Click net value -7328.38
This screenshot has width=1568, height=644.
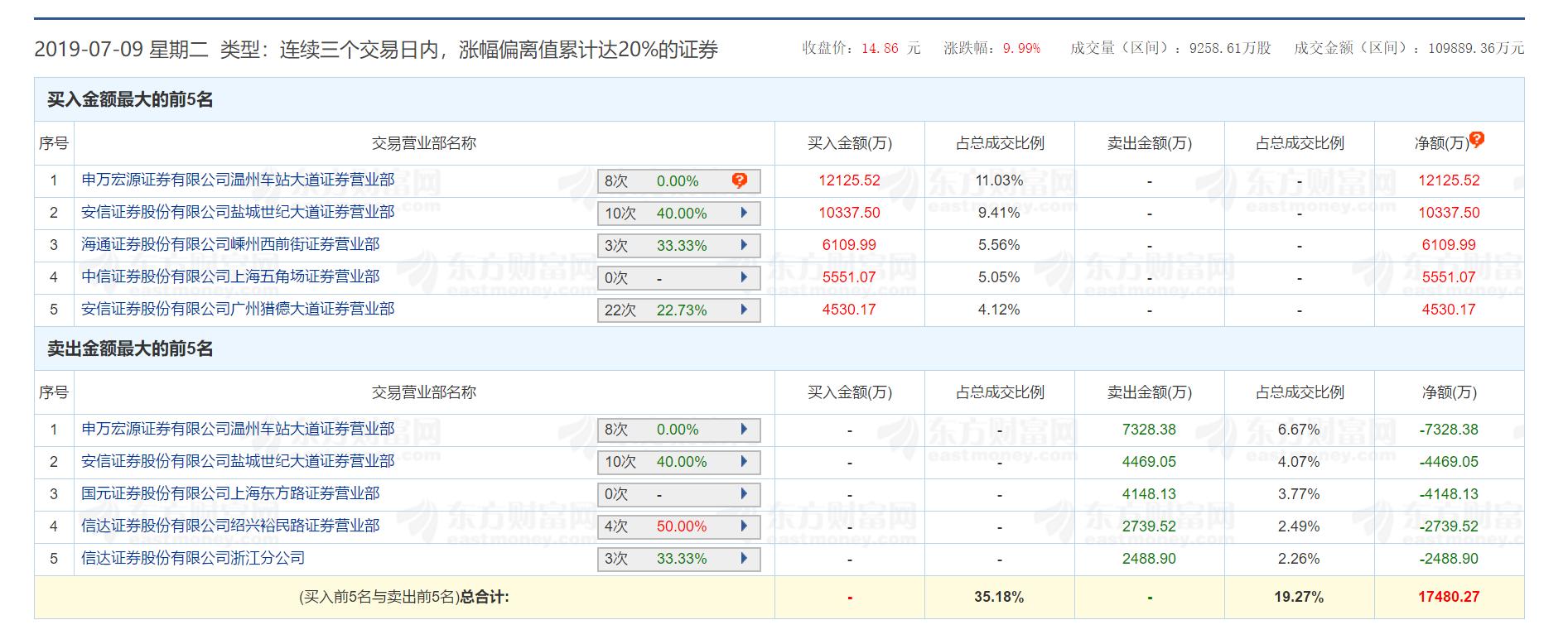(1449, 430)
